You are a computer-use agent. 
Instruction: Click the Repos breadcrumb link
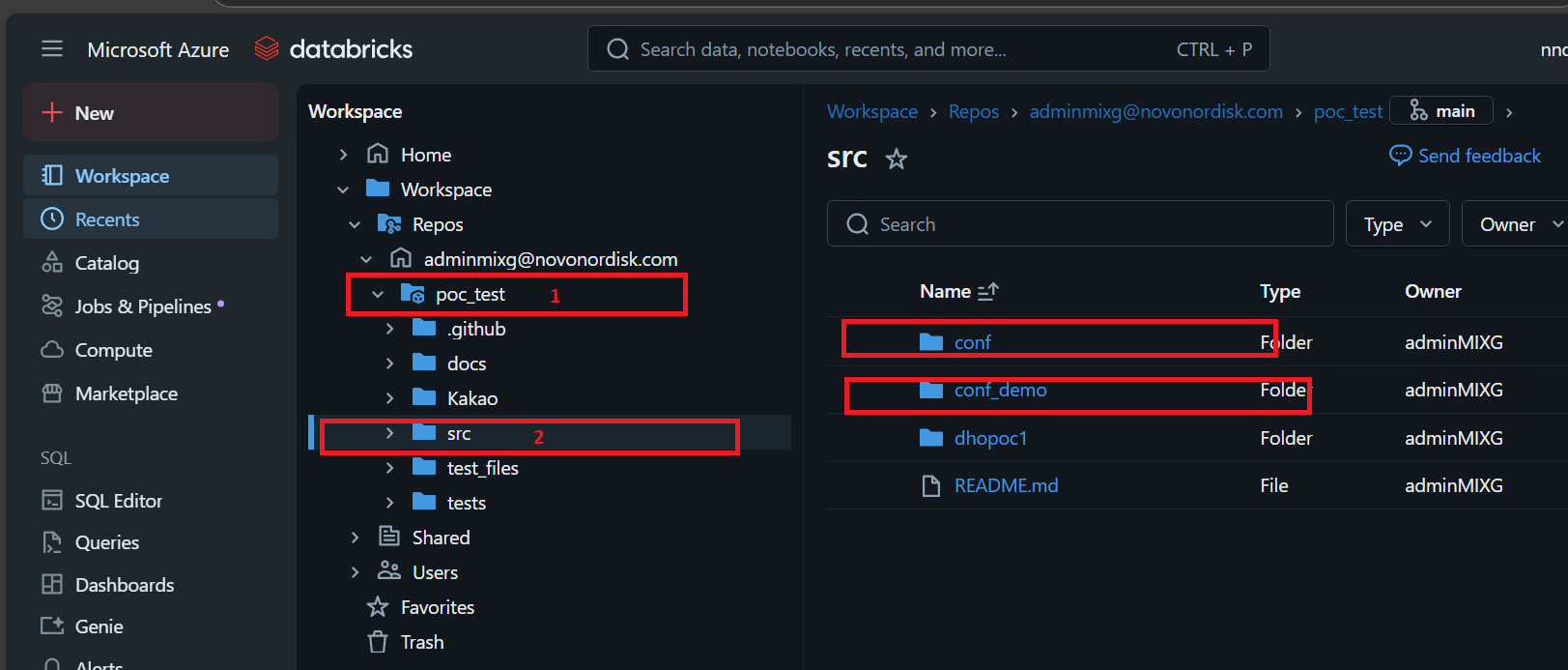click(x=974, y=111)
